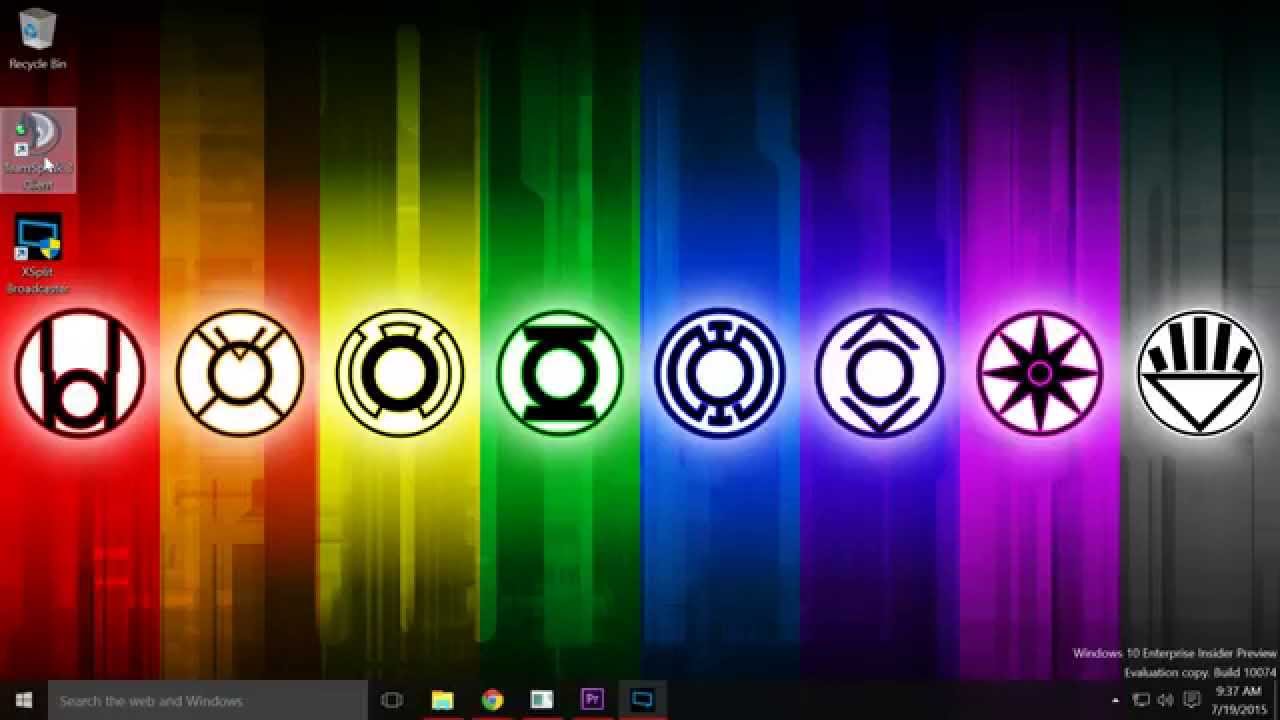Select the Recycle Bin desktop icon
The image size is (1280, 720).
pyautogui.click(x=37, y=38)
